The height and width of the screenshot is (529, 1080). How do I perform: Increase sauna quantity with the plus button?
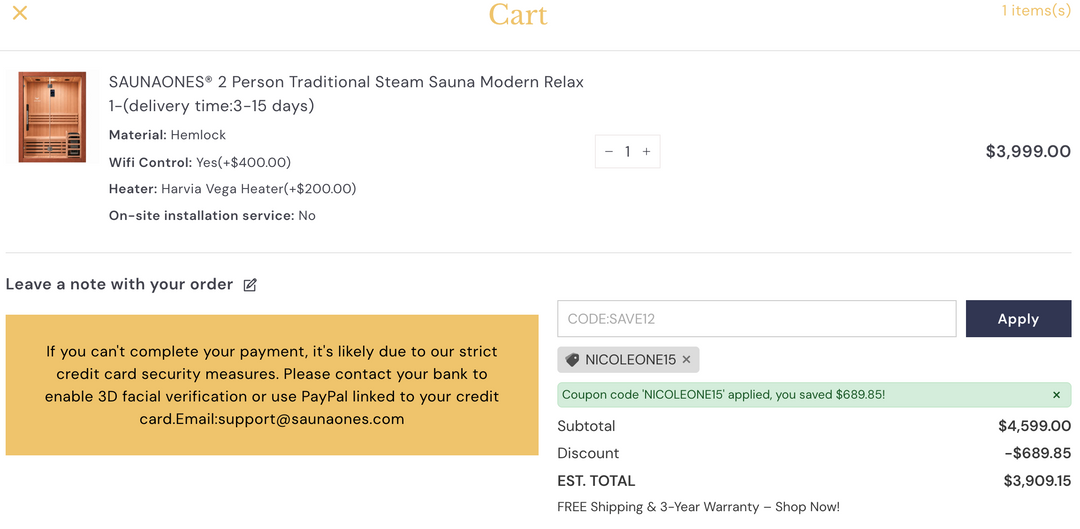pos(646,152)
